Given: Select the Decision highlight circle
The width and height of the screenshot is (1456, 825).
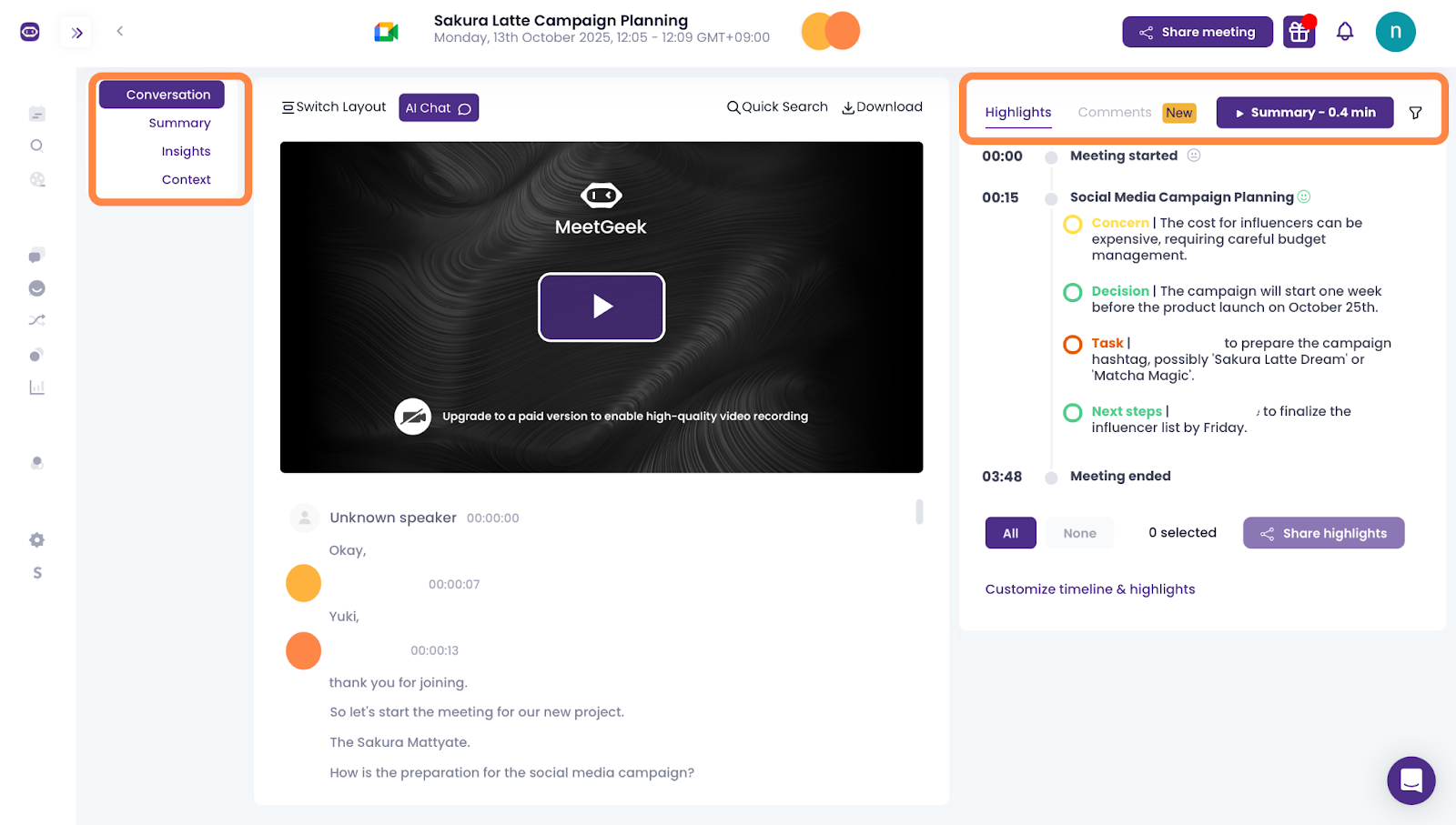Looking at the screenshot, I should 1073,292.
